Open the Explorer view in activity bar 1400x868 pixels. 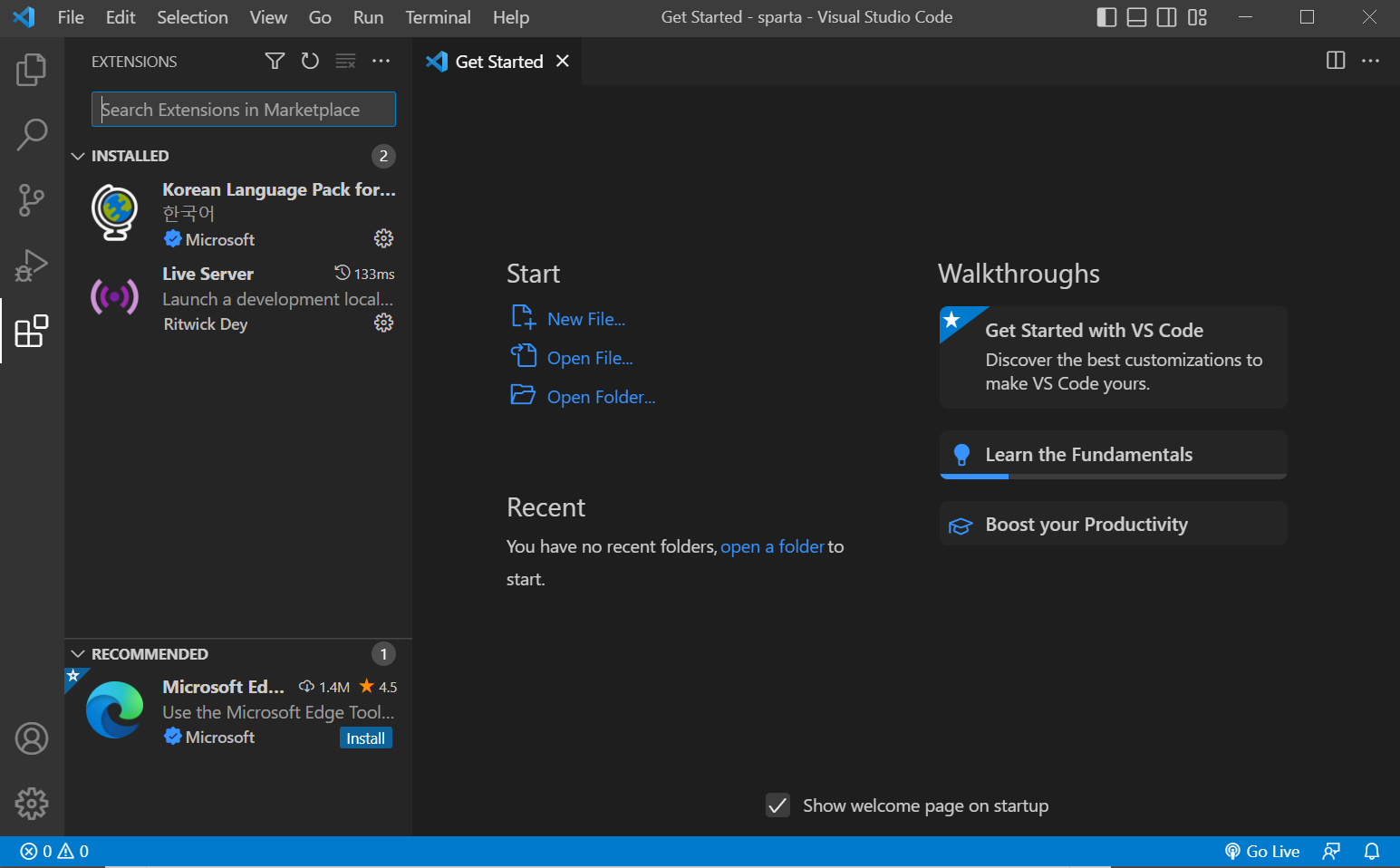point(32,70)
